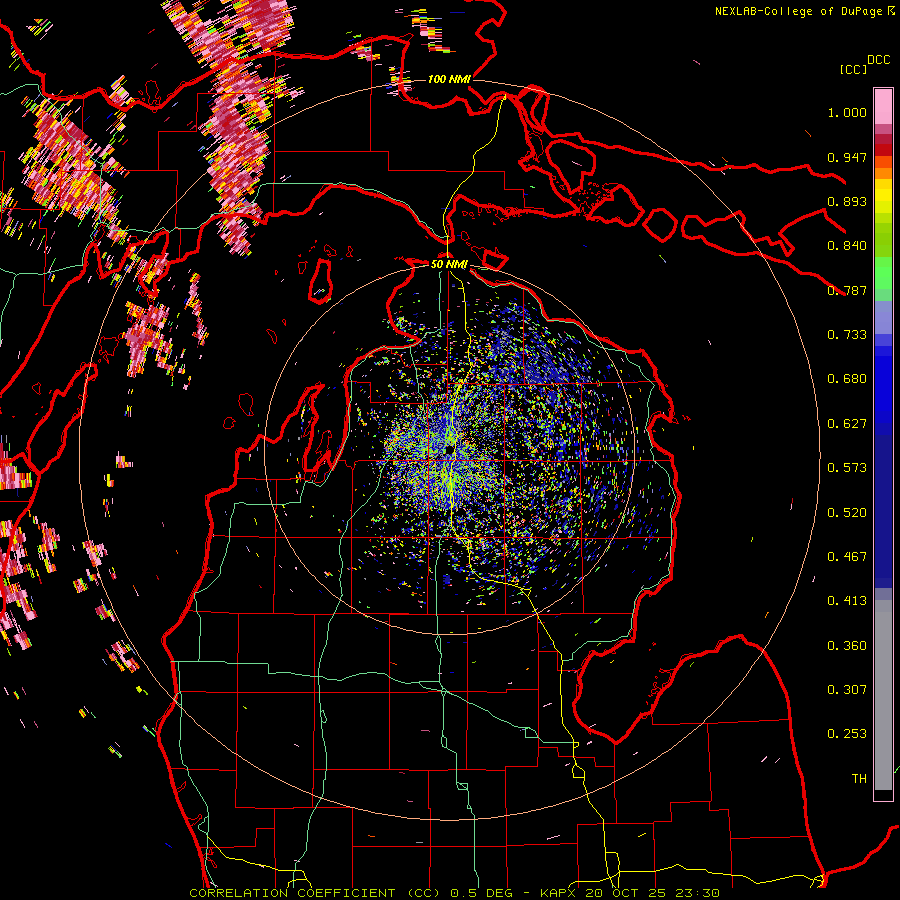Image resolution: width=900 pixels, height=900 pixels.
Task: Click the 0.467 scale value
Action: (847, 557)
